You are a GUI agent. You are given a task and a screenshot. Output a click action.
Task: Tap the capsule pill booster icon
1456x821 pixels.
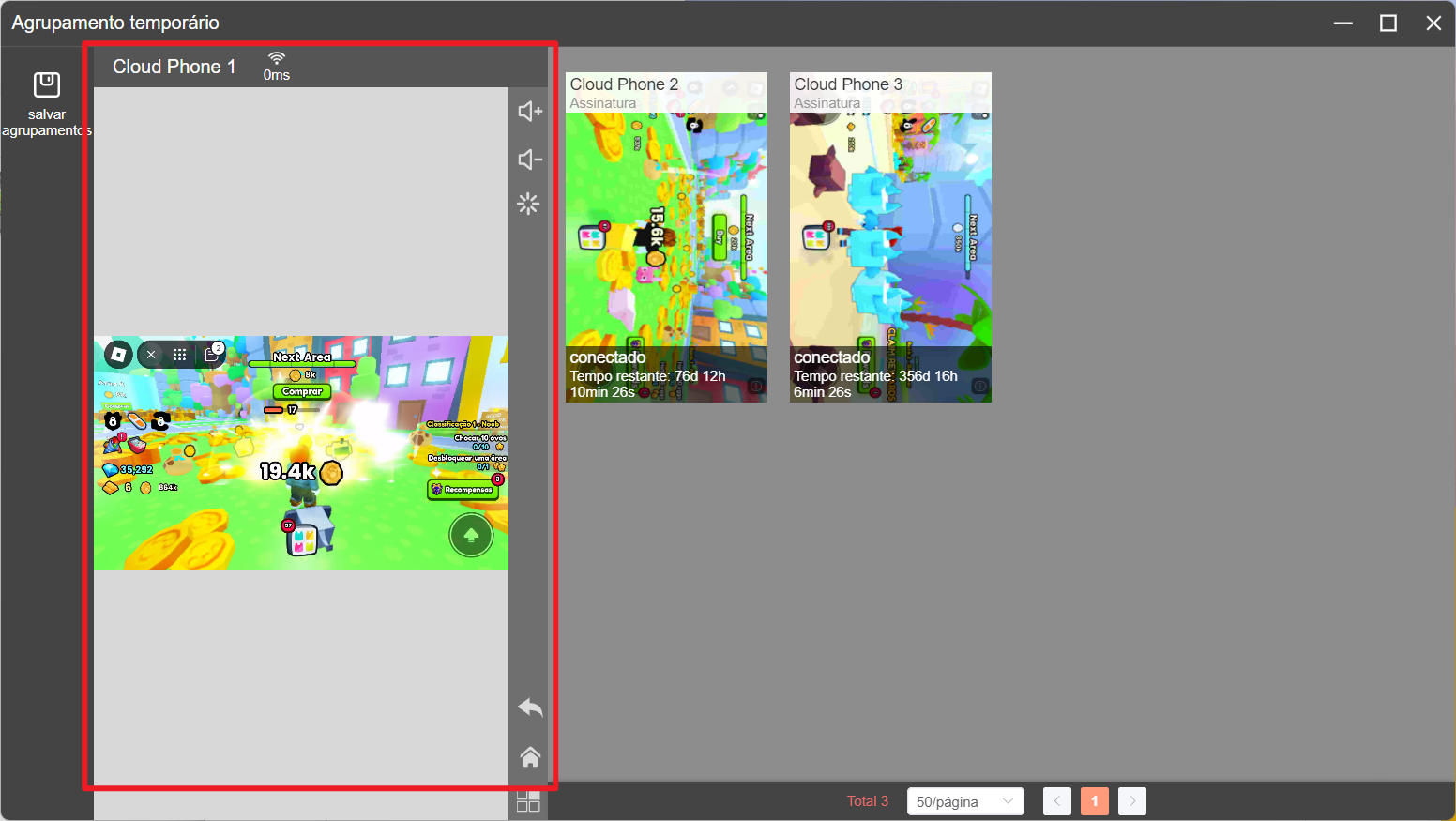pos(138,420)
